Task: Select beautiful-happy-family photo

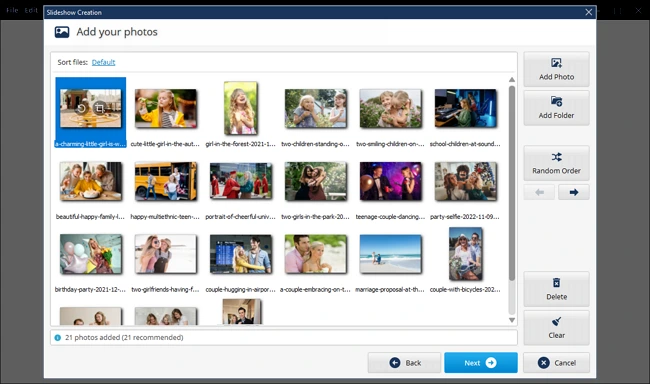Action: (x=91, y=181)
